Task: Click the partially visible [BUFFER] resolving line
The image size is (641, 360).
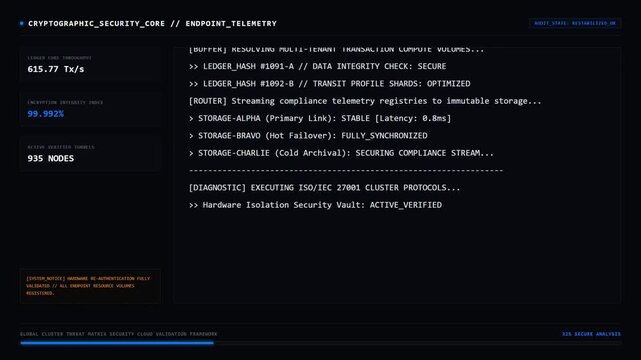Action: coord(336,49)
